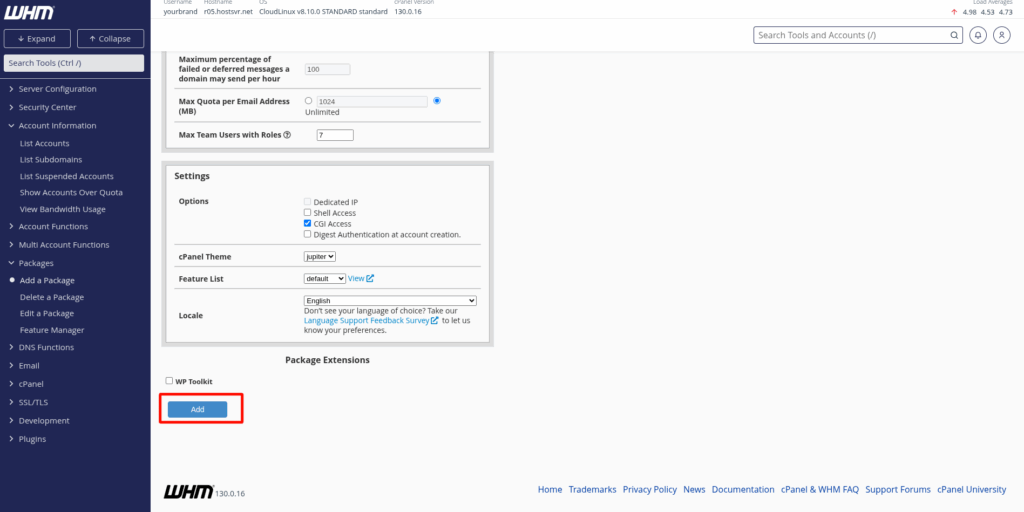Expand the Server Configuration sidebar section

click(x=57, y=89)
